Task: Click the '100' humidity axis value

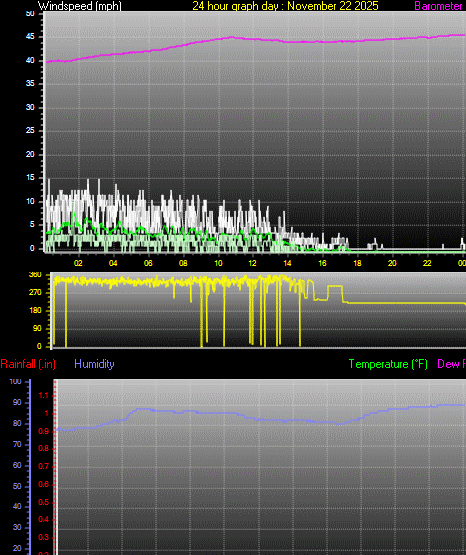Action: pos(16,382)
